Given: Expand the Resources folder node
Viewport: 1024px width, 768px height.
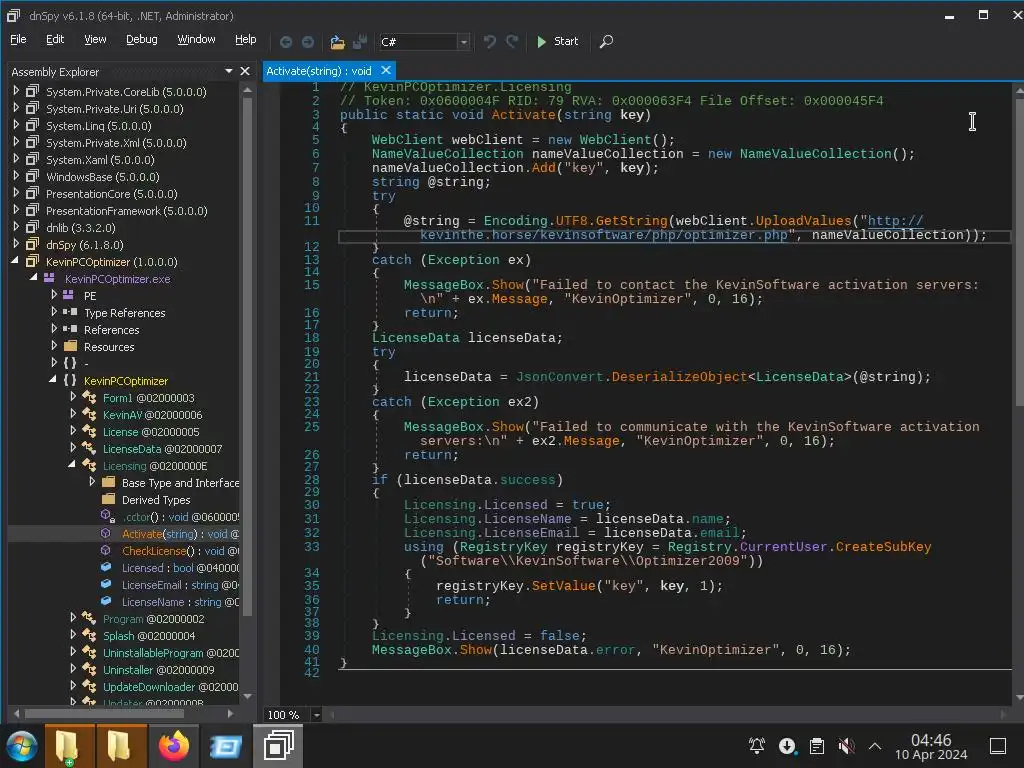Looking at the screenshot, I should click(54, 345).
